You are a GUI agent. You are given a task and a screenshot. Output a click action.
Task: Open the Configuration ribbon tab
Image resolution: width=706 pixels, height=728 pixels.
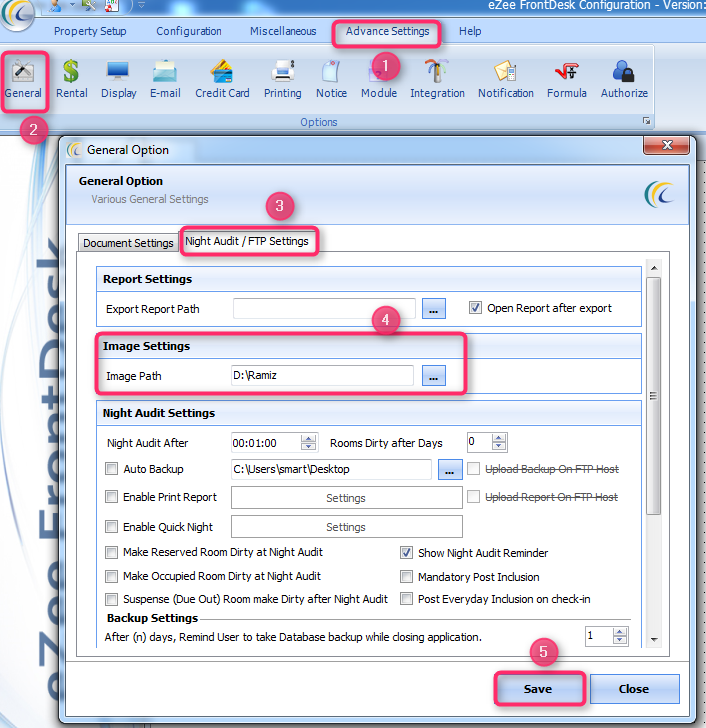tap(189, 31)
